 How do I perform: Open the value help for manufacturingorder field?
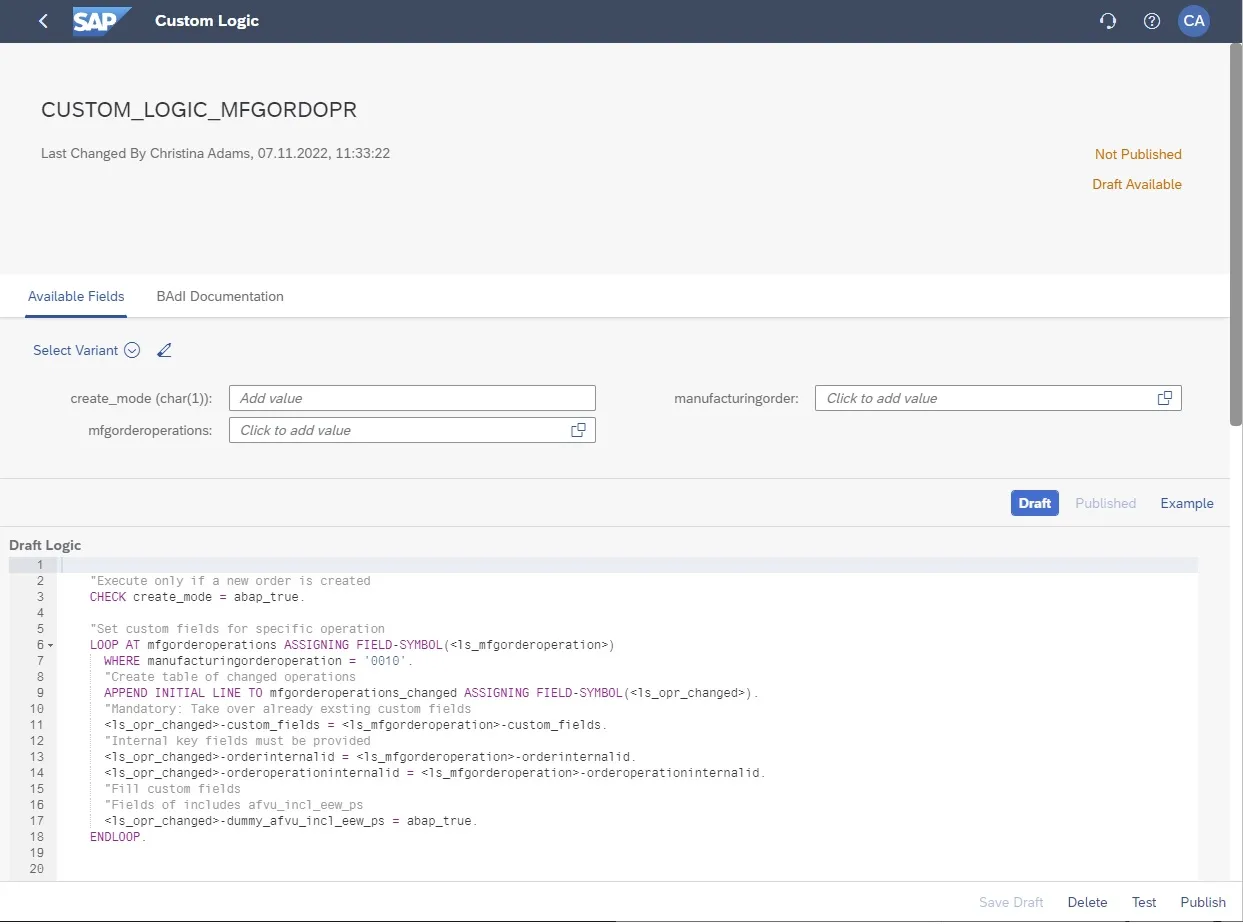[1165, 397]
